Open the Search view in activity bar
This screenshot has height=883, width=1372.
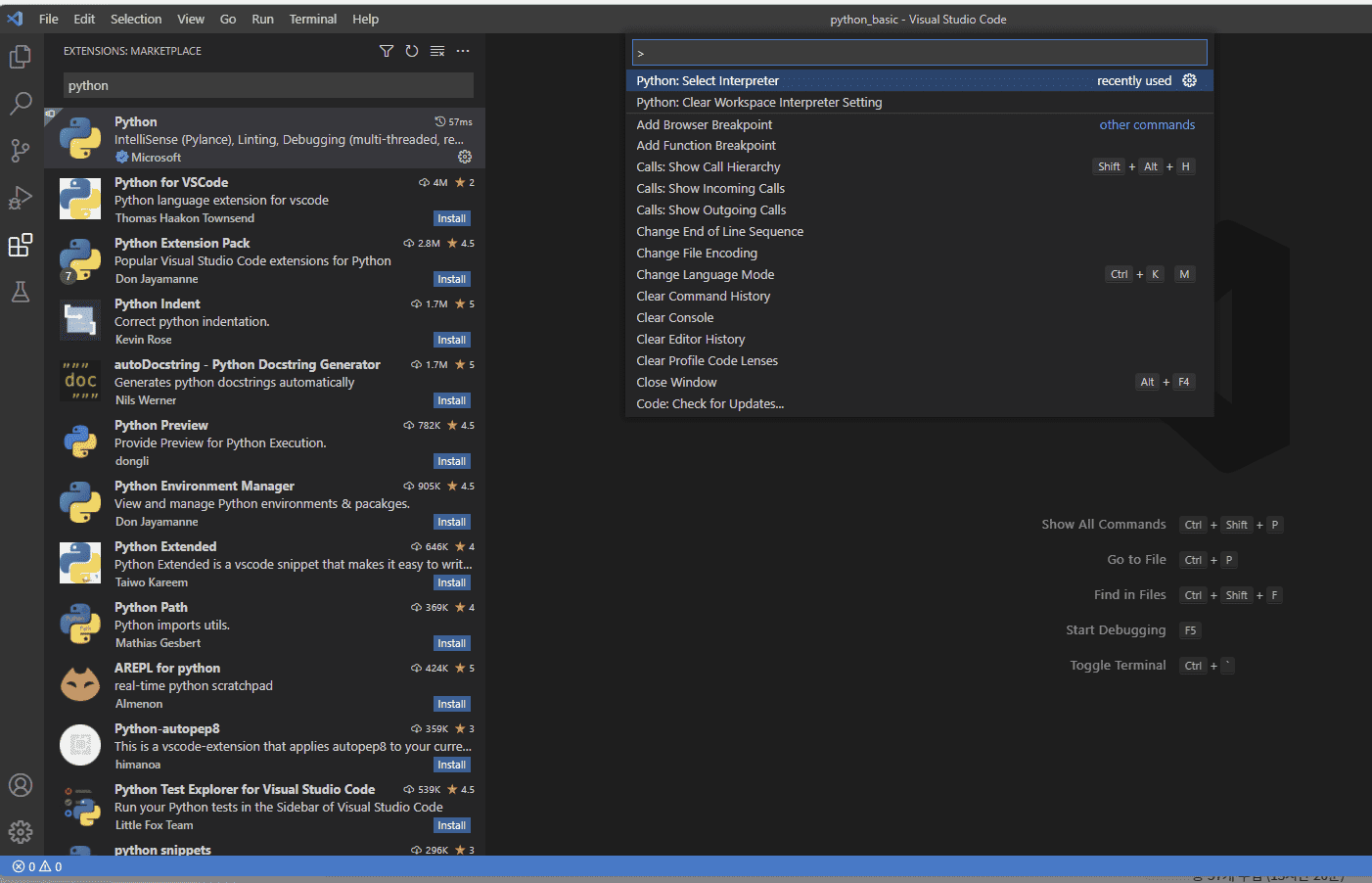[x=21, y=104]
